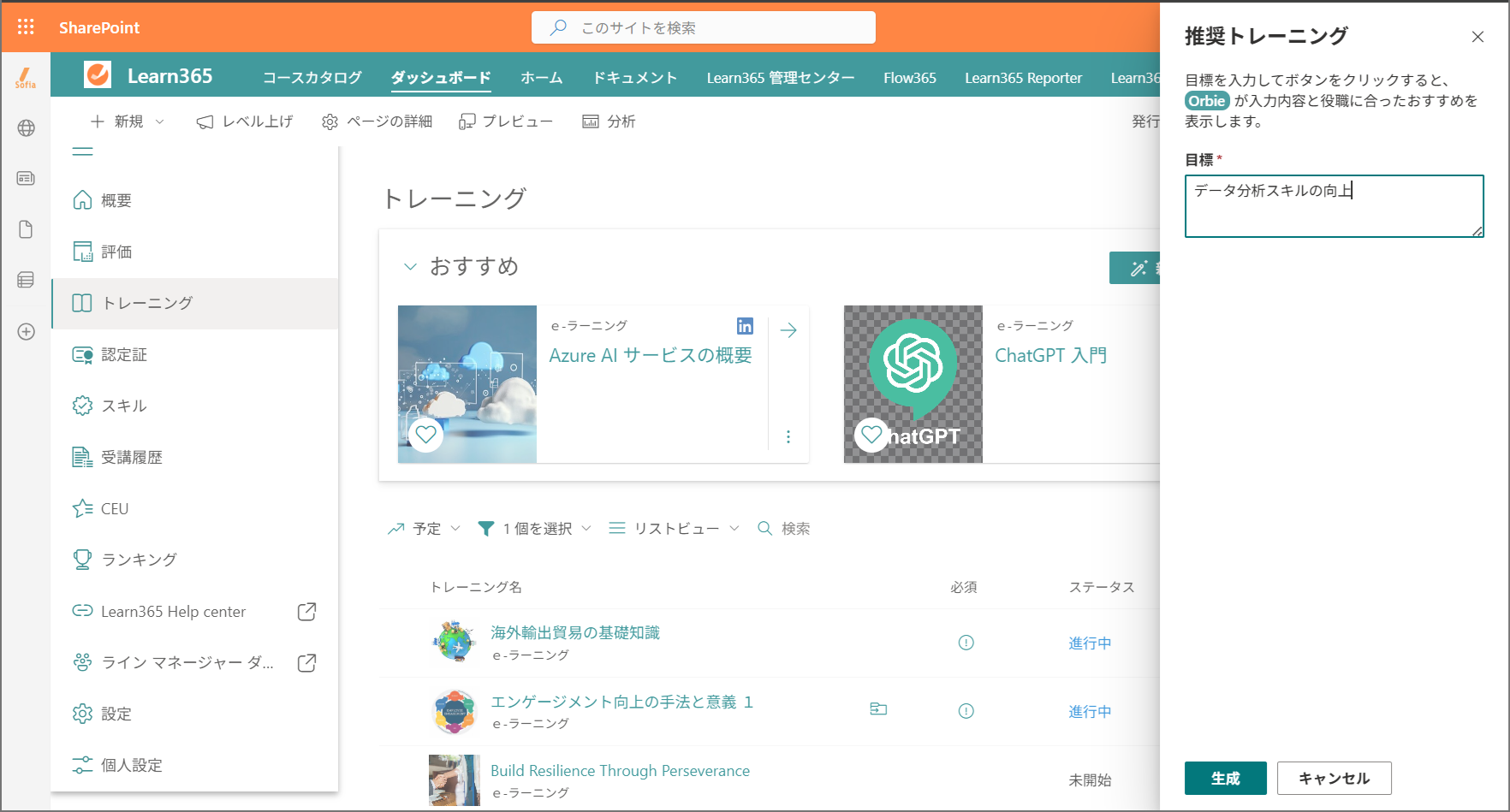
Task: Collapse the おすすめ section chevron
Action: 410,267
